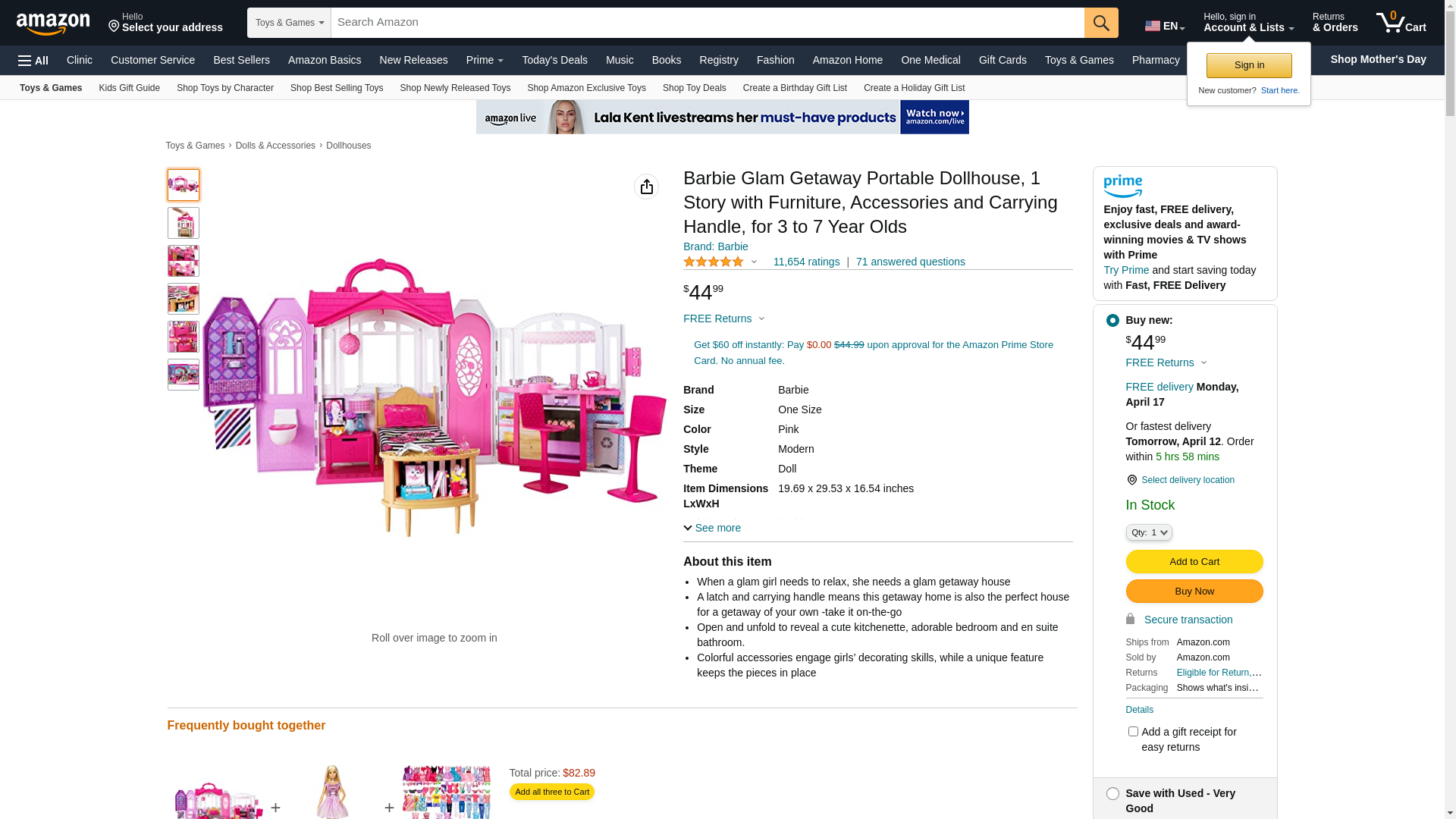Open 71 answered questions link
1456x819 pixels.
click(911, 262)
